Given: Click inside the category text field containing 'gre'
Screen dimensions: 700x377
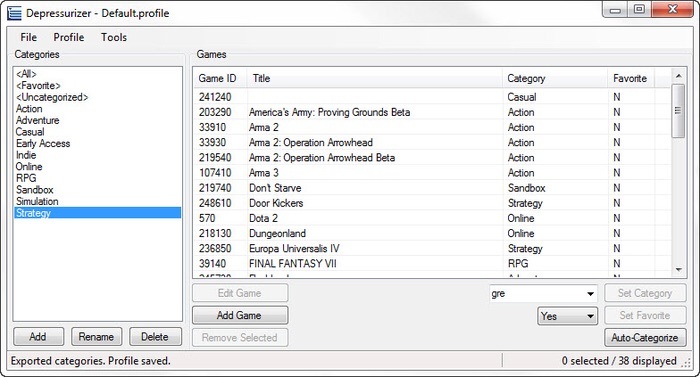Looking at the screenshot, I should click(x=537, y=293).
